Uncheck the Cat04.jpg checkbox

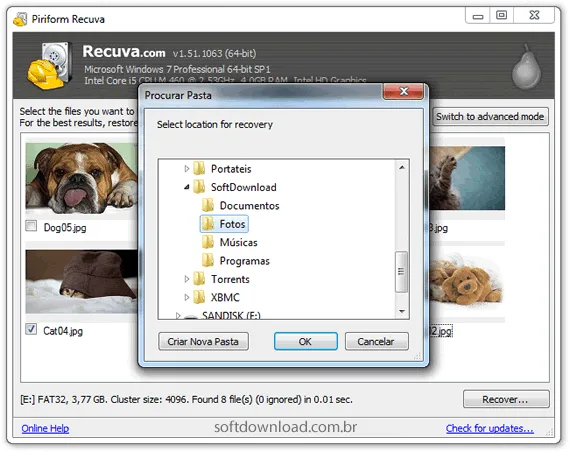(x=31, y=329)
